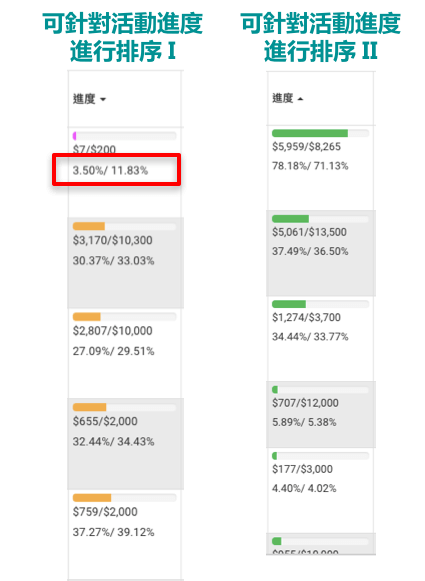Click the $655/$2,000 budget entry

[105, 421]
